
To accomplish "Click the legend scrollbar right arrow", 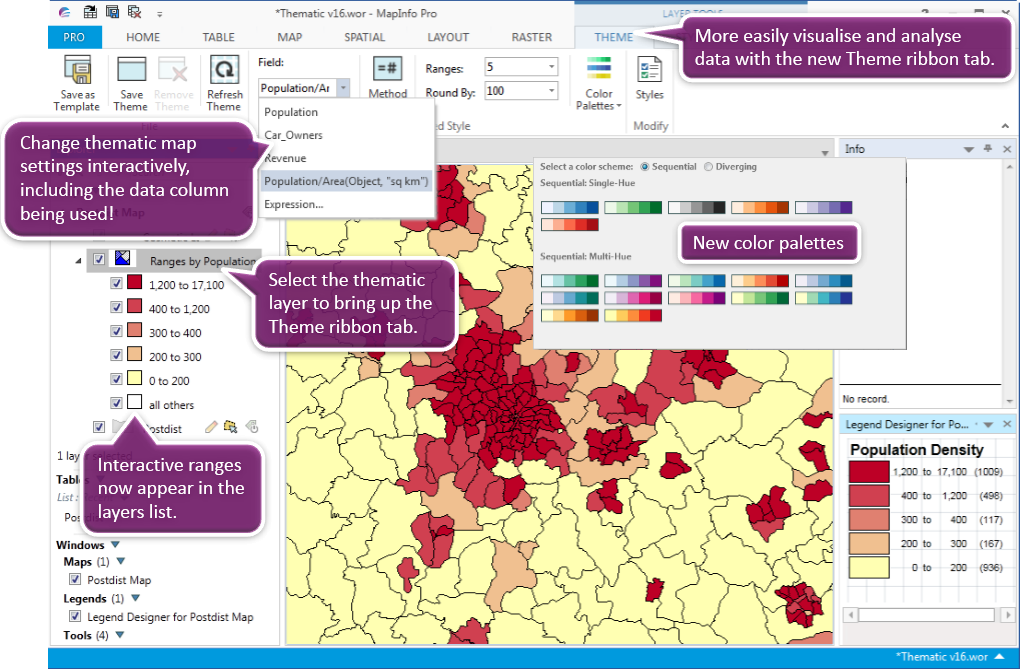I will coord(1008,615).
